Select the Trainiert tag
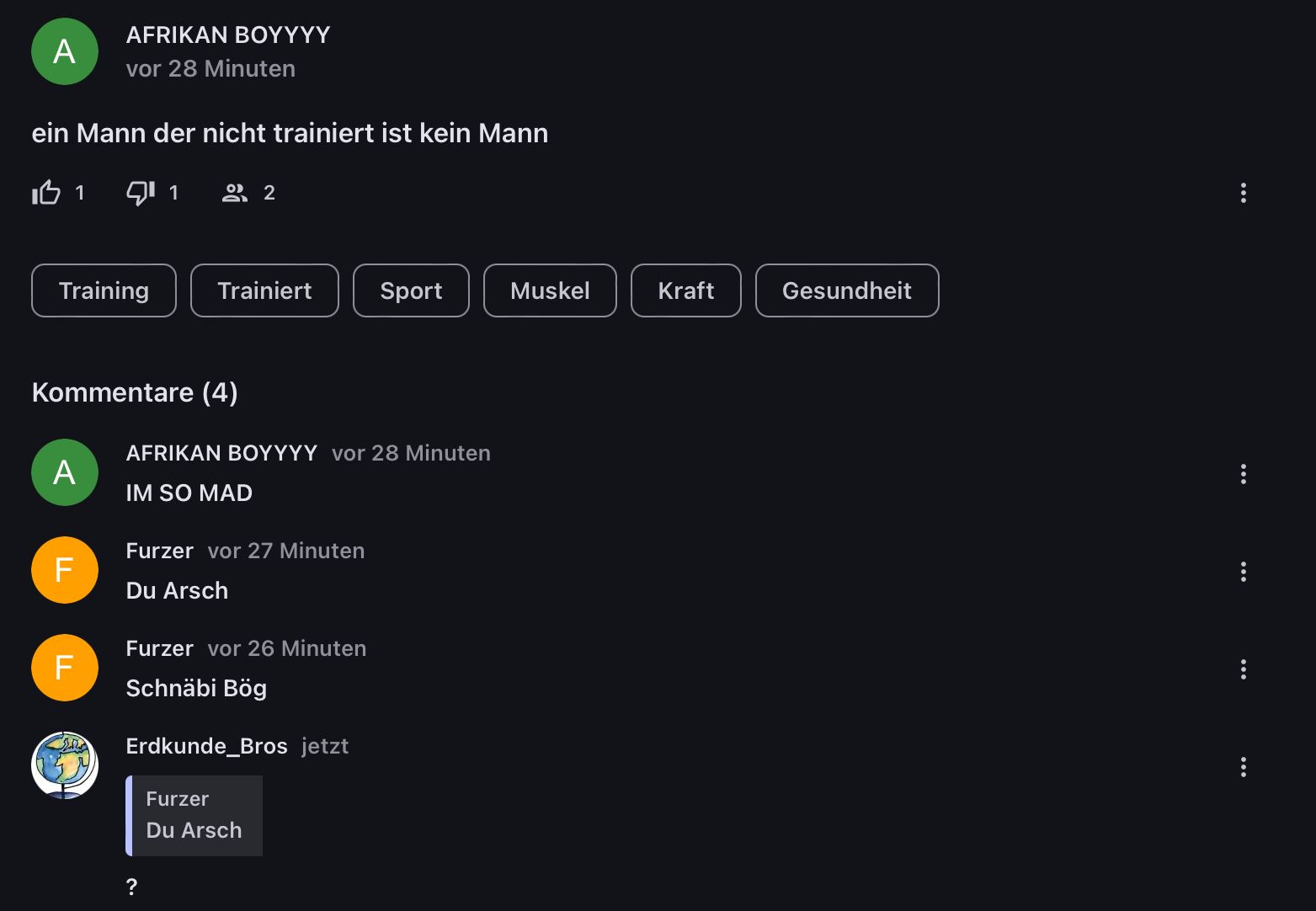Viewport: 1316px width, 911px height. coord(264,290)
